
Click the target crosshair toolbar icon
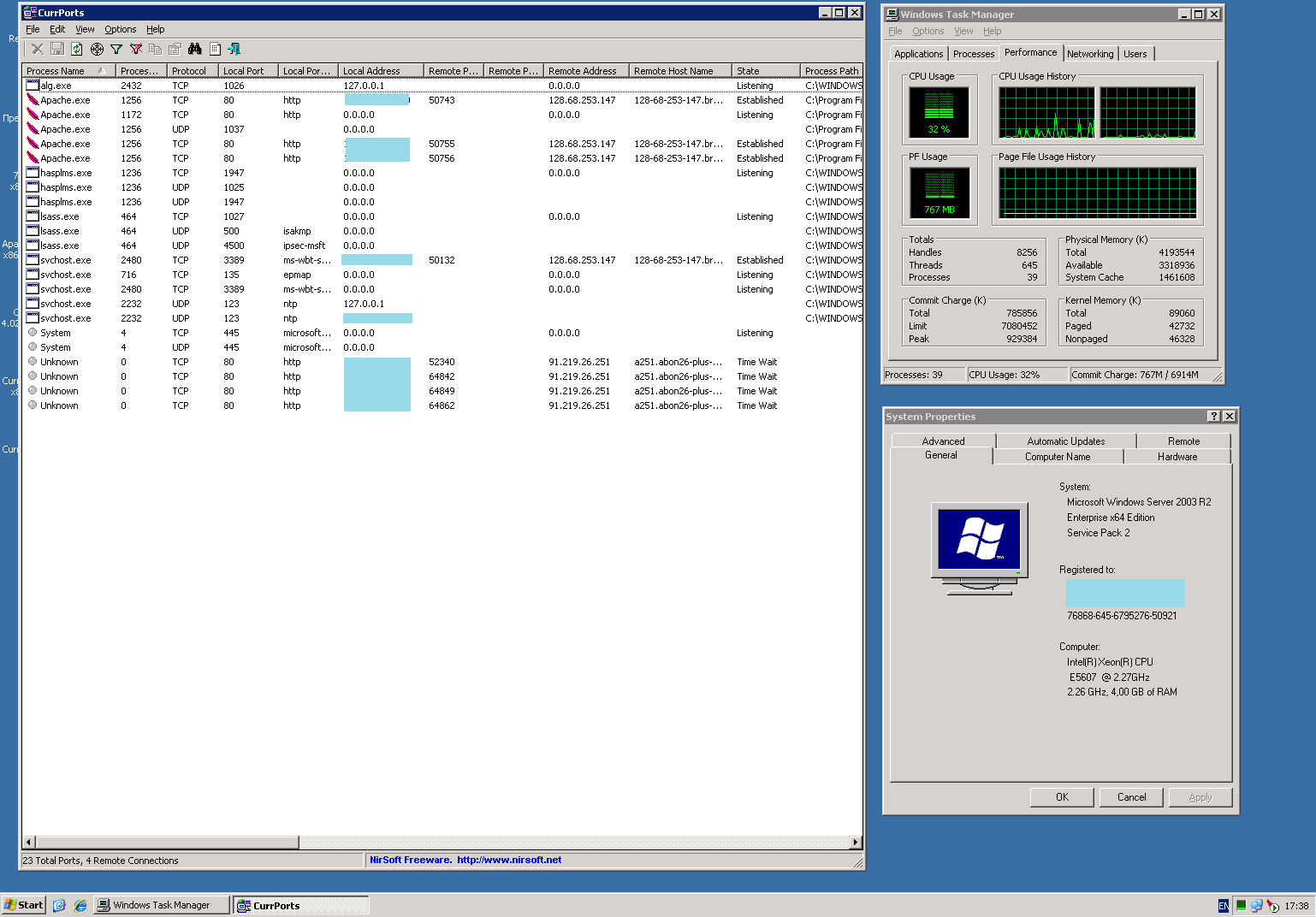tap(97, 50)
